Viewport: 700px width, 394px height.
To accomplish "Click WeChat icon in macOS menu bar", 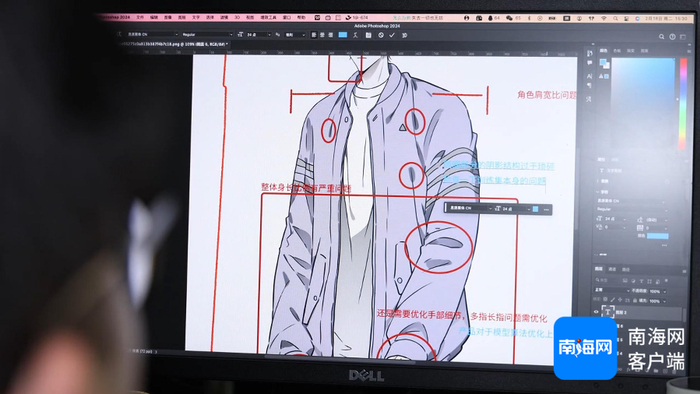I will pyautogui.click(x=509, y=18).
